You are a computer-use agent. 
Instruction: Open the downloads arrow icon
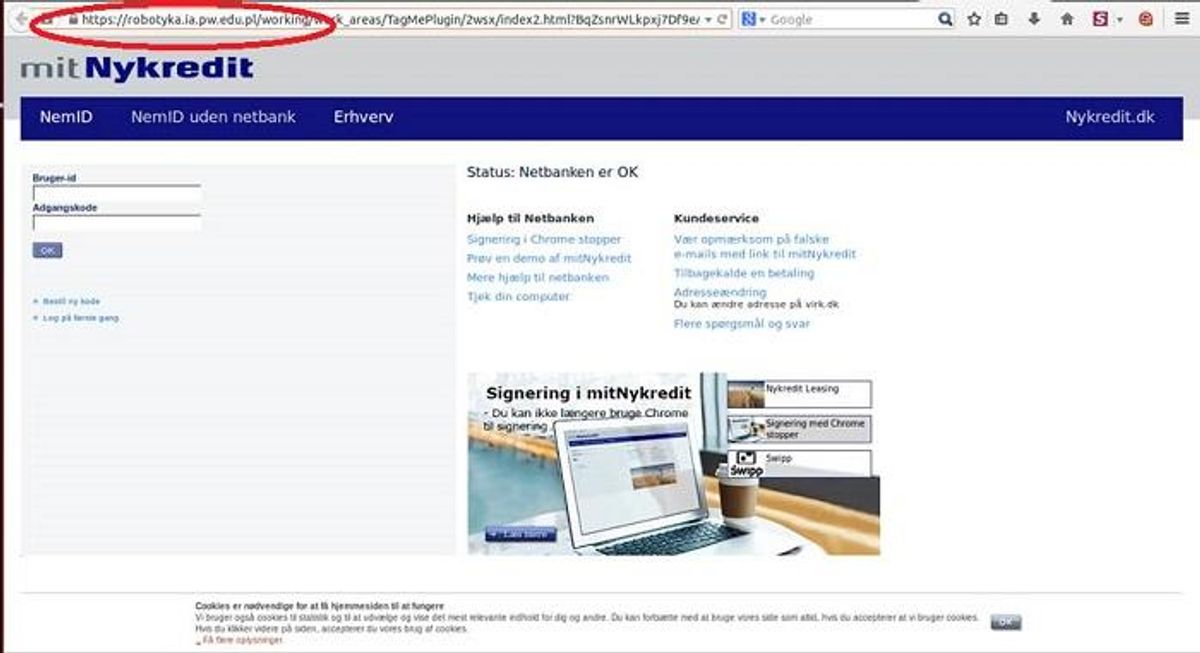[1034, 19]
